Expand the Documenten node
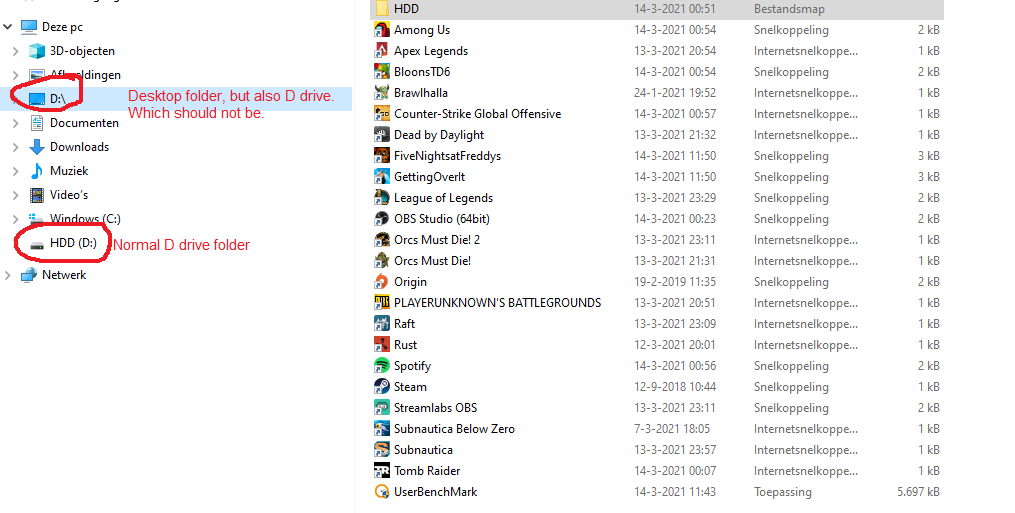1015x513 pixels. point(16,122)
